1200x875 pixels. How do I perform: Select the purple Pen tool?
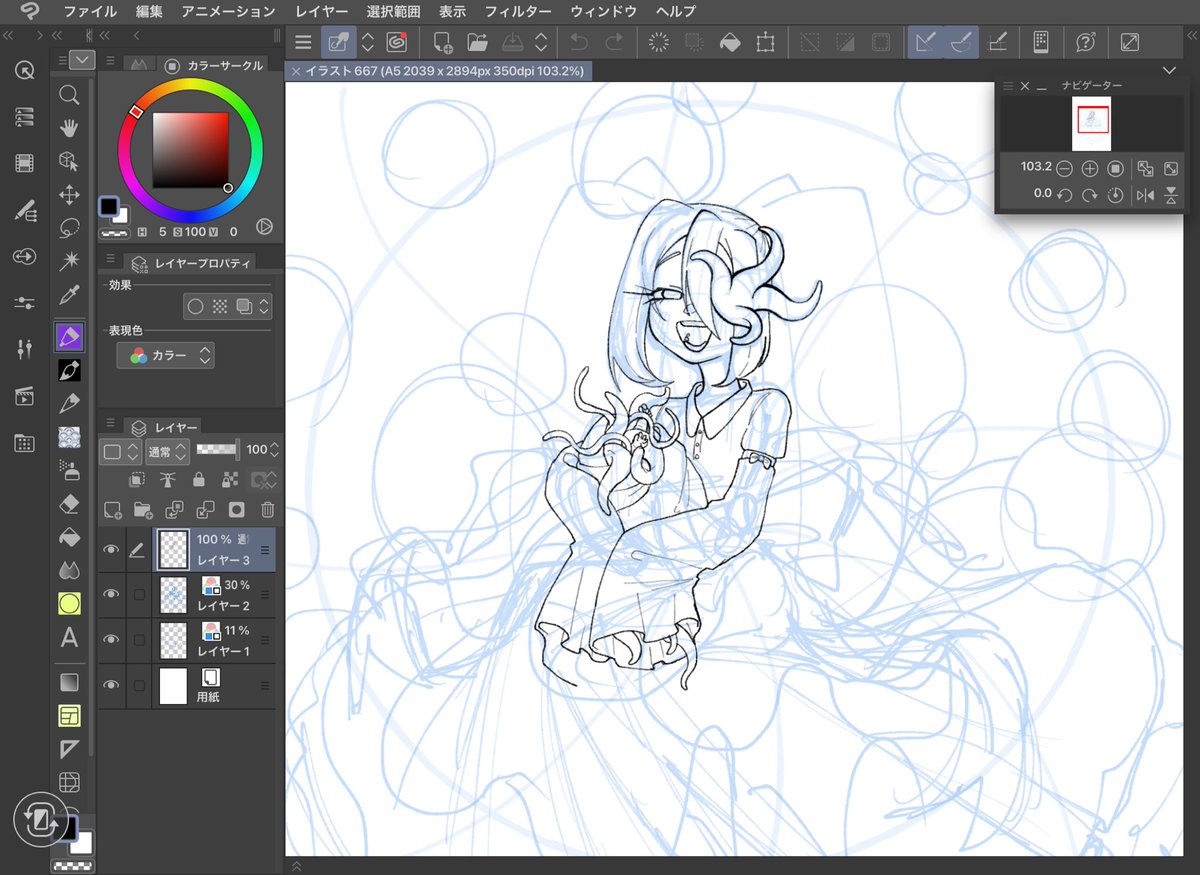(69, 336)
